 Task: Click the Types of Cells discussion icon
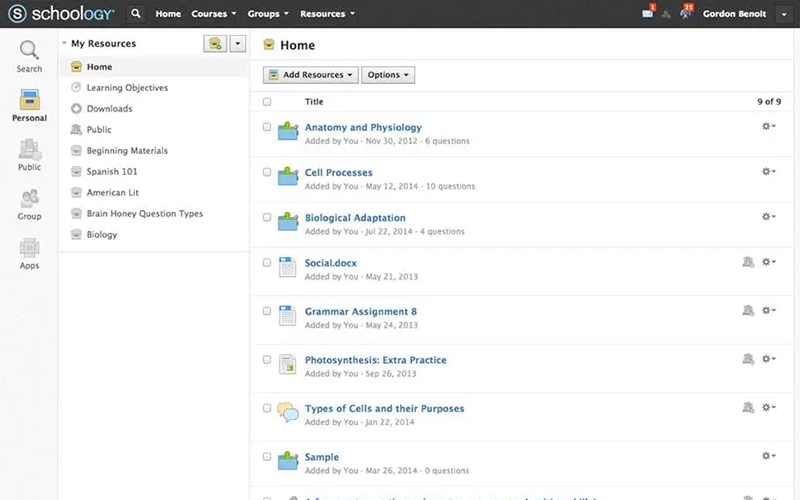288,412
